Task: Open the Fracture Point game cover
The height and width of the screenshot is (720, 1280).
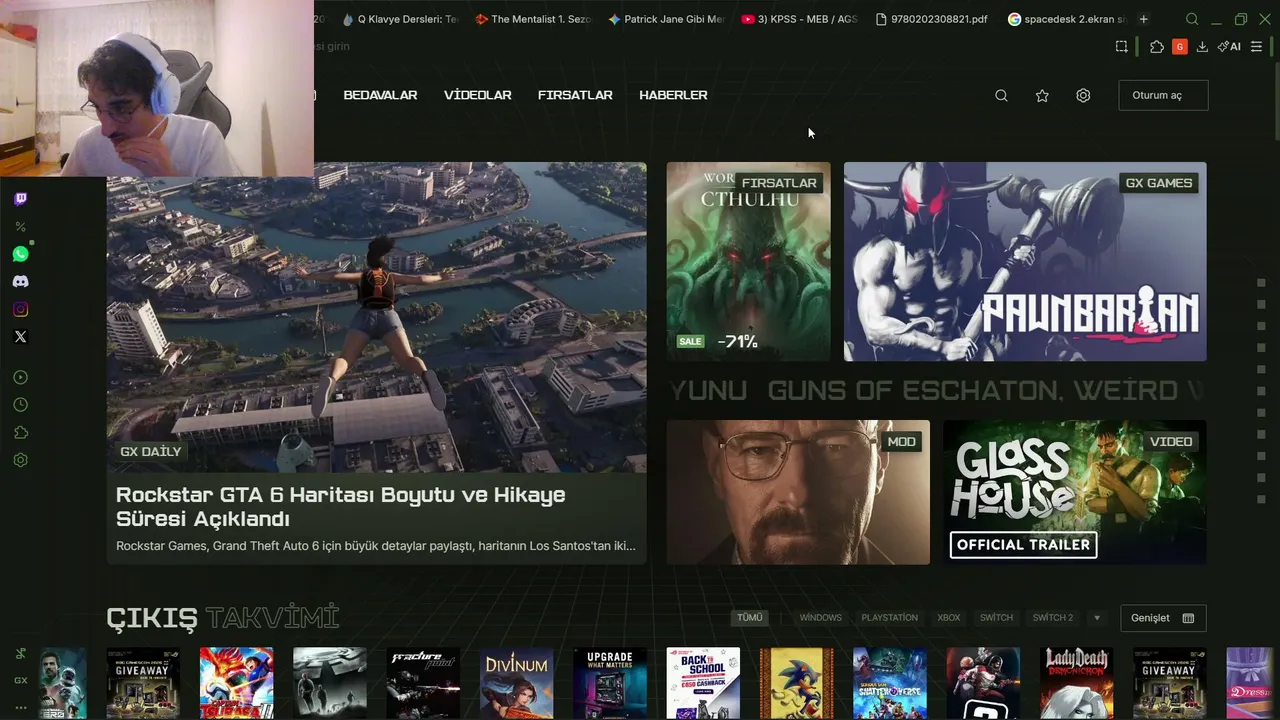Action: [423, 683]
